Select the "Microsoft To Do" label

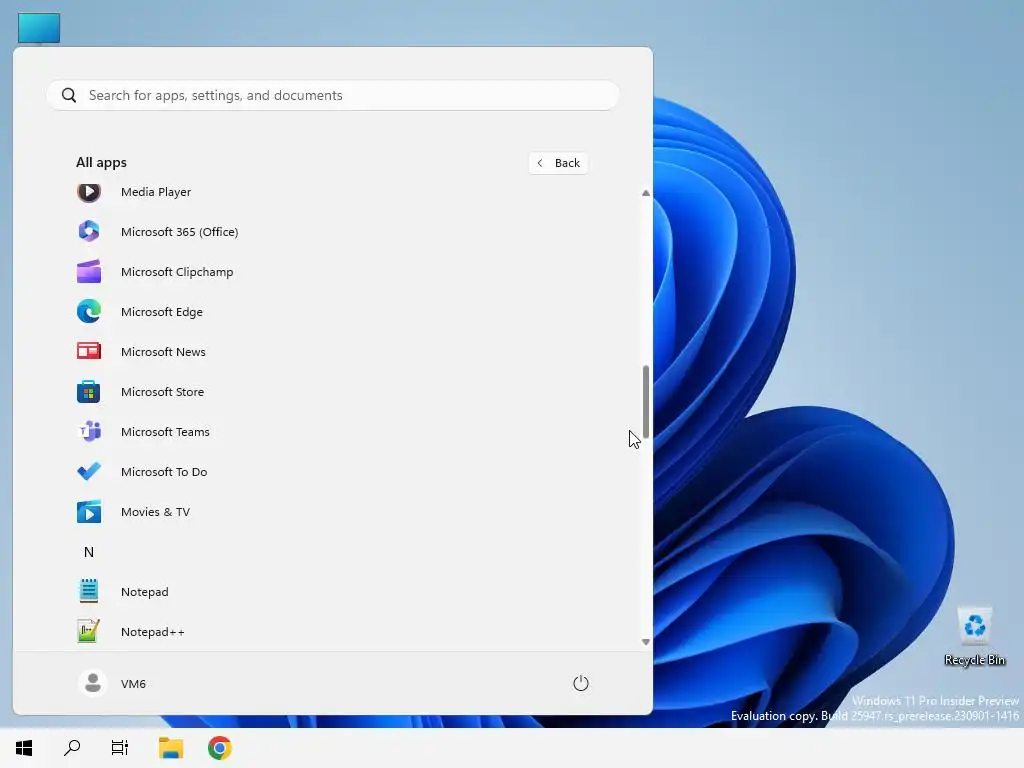pos(164,472)
